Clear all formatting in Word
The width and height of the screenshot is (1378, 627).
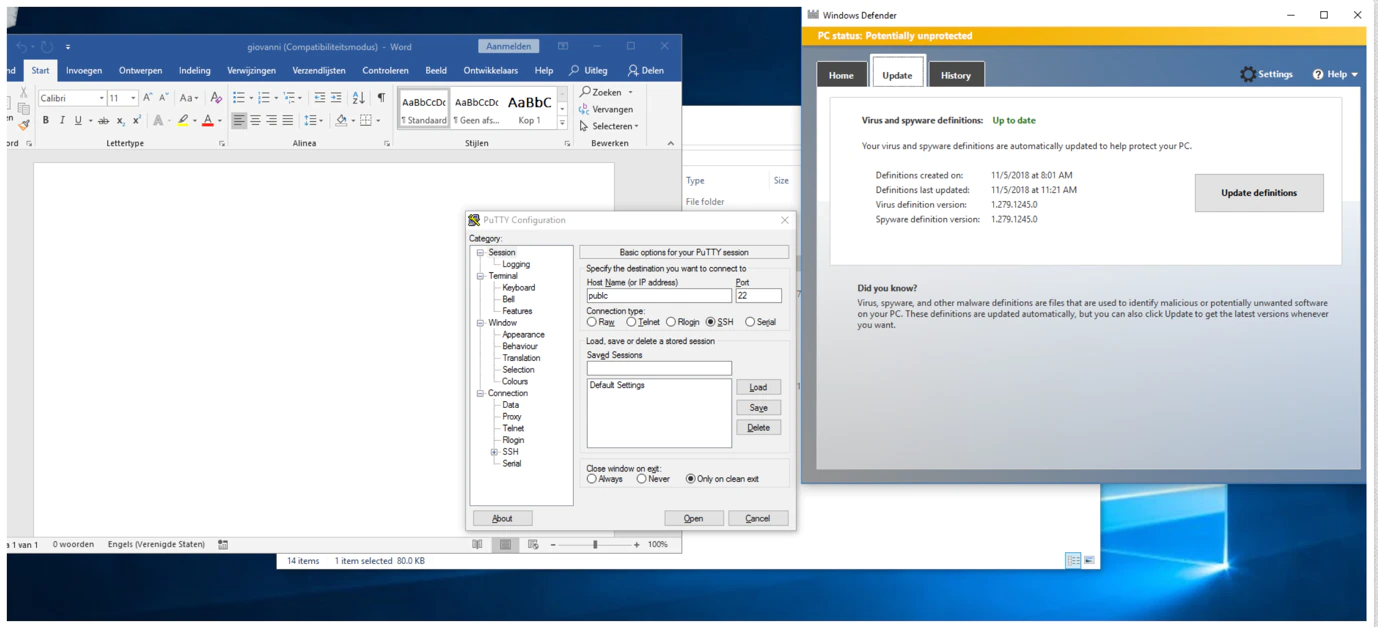(x=216, y=98)
